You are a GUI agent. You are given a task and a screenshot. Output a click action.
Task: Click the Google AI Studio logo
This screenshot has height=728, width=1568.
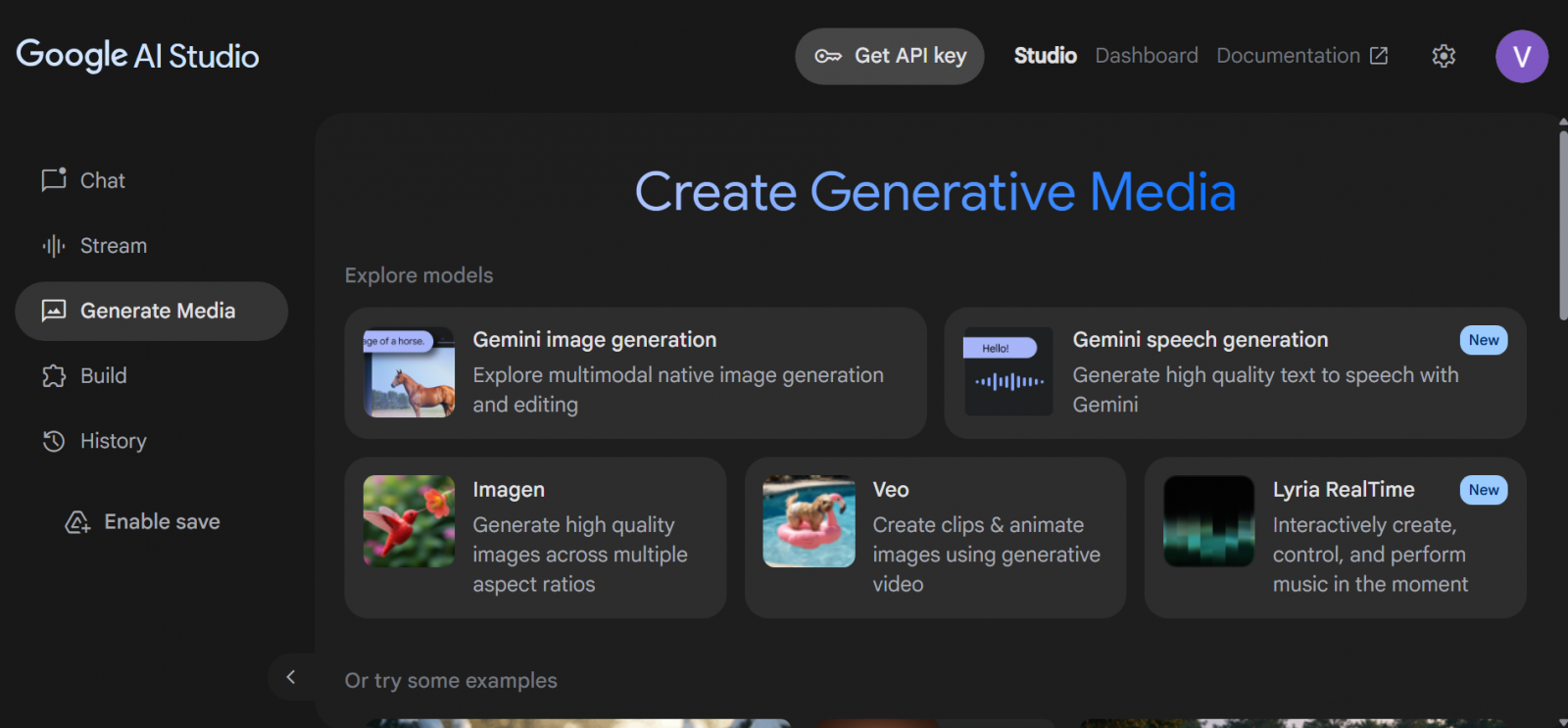coord(137,56)
